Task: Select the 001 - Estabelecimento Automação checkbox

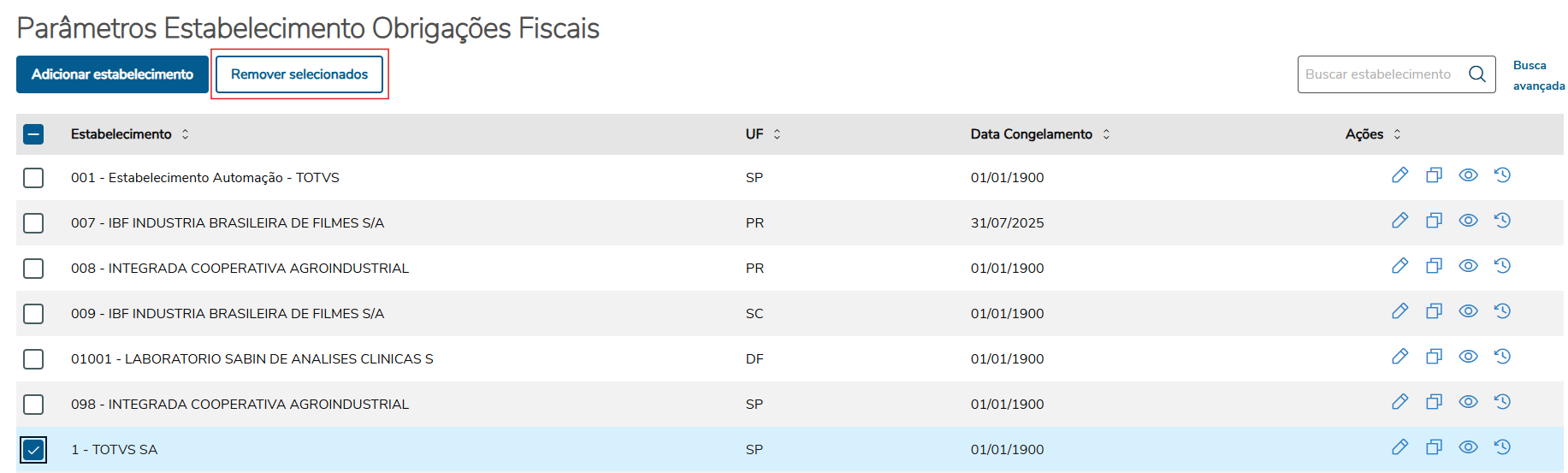Action: (33, 178)
